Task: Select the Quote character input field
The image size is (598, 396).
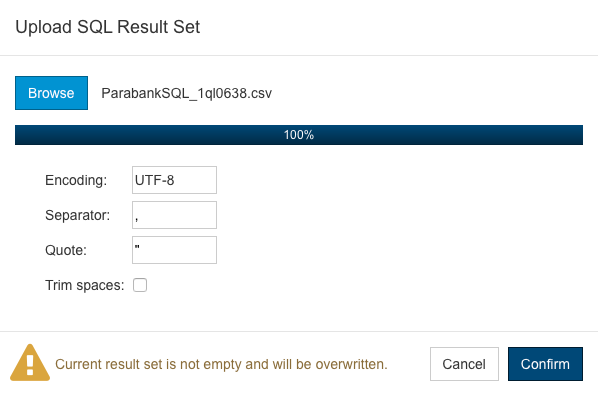Action: point(174,250)
